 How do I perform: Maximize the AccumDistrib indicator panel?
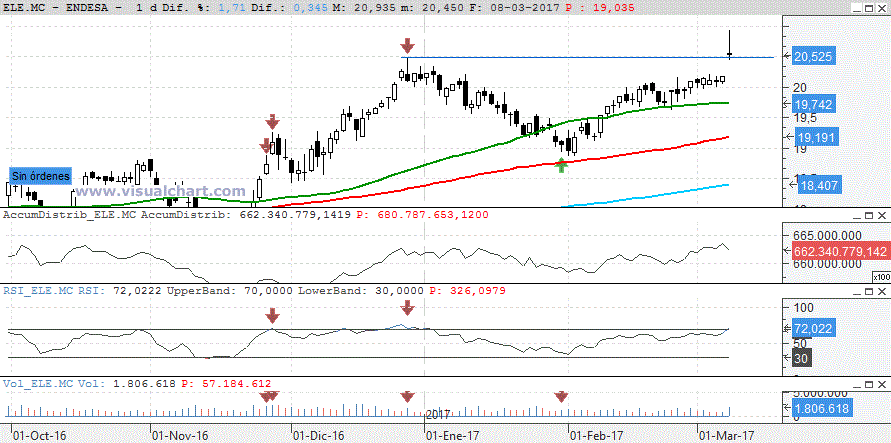tap(868, 215)
